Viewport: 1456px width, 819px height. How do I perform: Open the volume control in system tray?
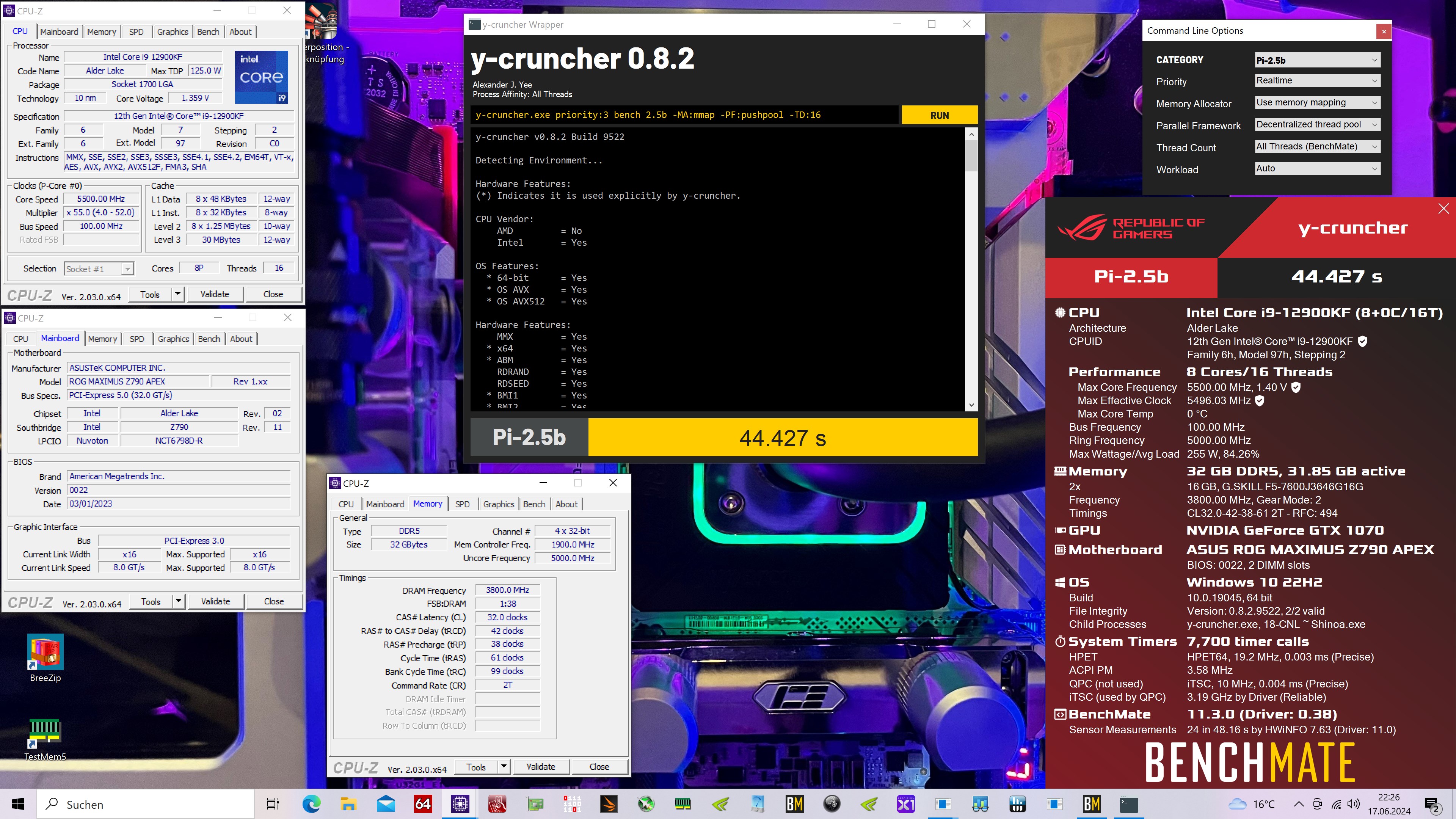click(1353, 804)
